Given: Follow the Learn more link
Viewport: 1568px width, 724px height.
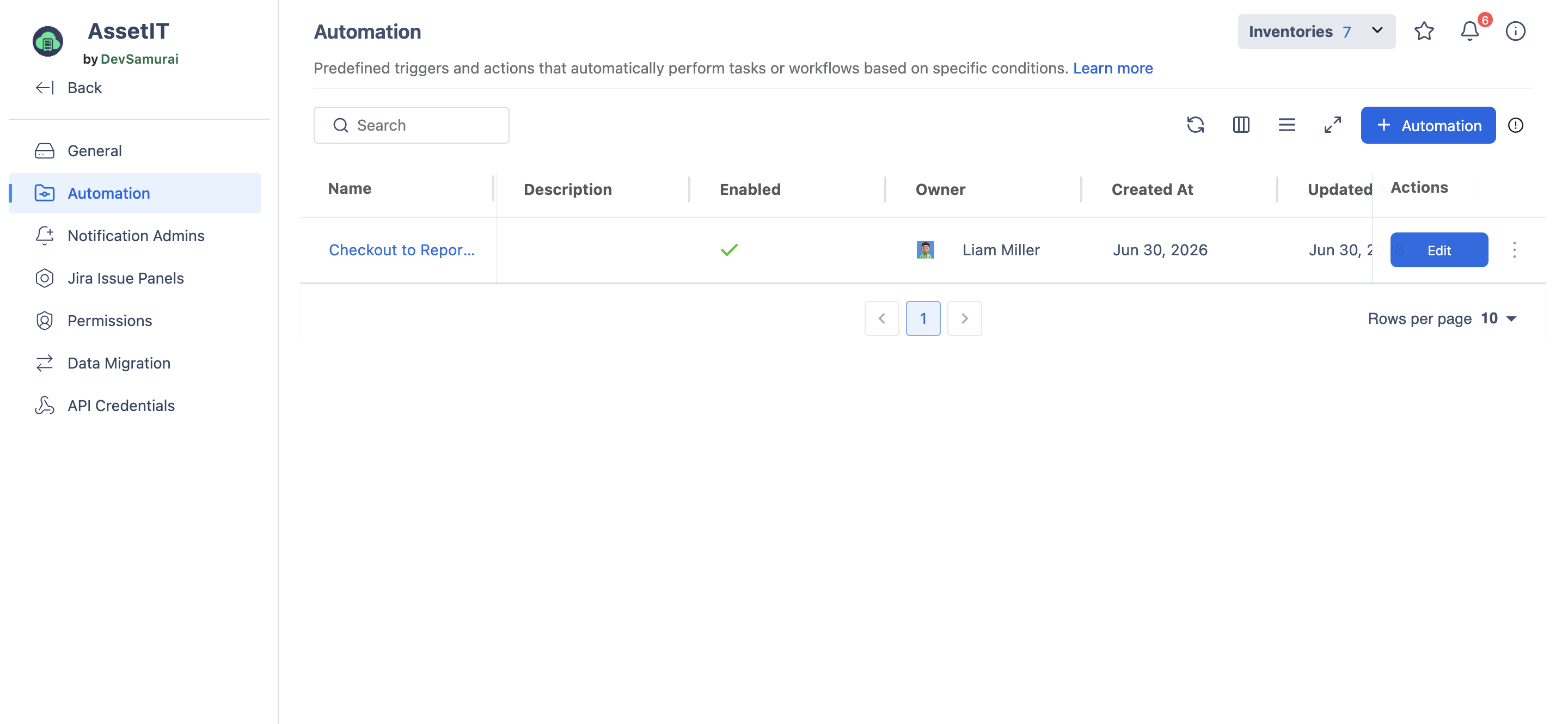Looking at the screenshot, I should click(1113, 68).
